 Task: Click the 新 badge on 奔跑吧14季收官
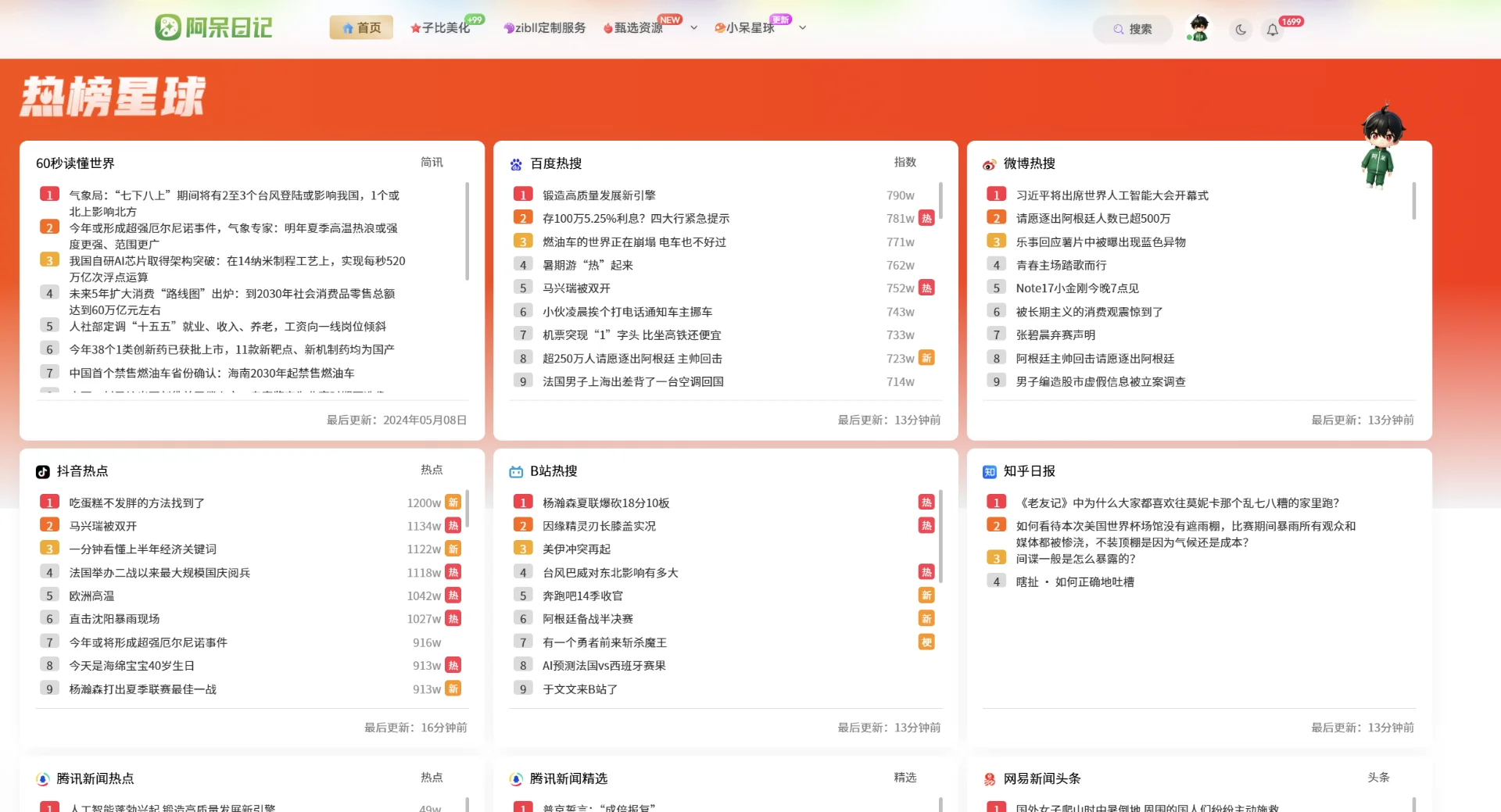tap(926, 596)
